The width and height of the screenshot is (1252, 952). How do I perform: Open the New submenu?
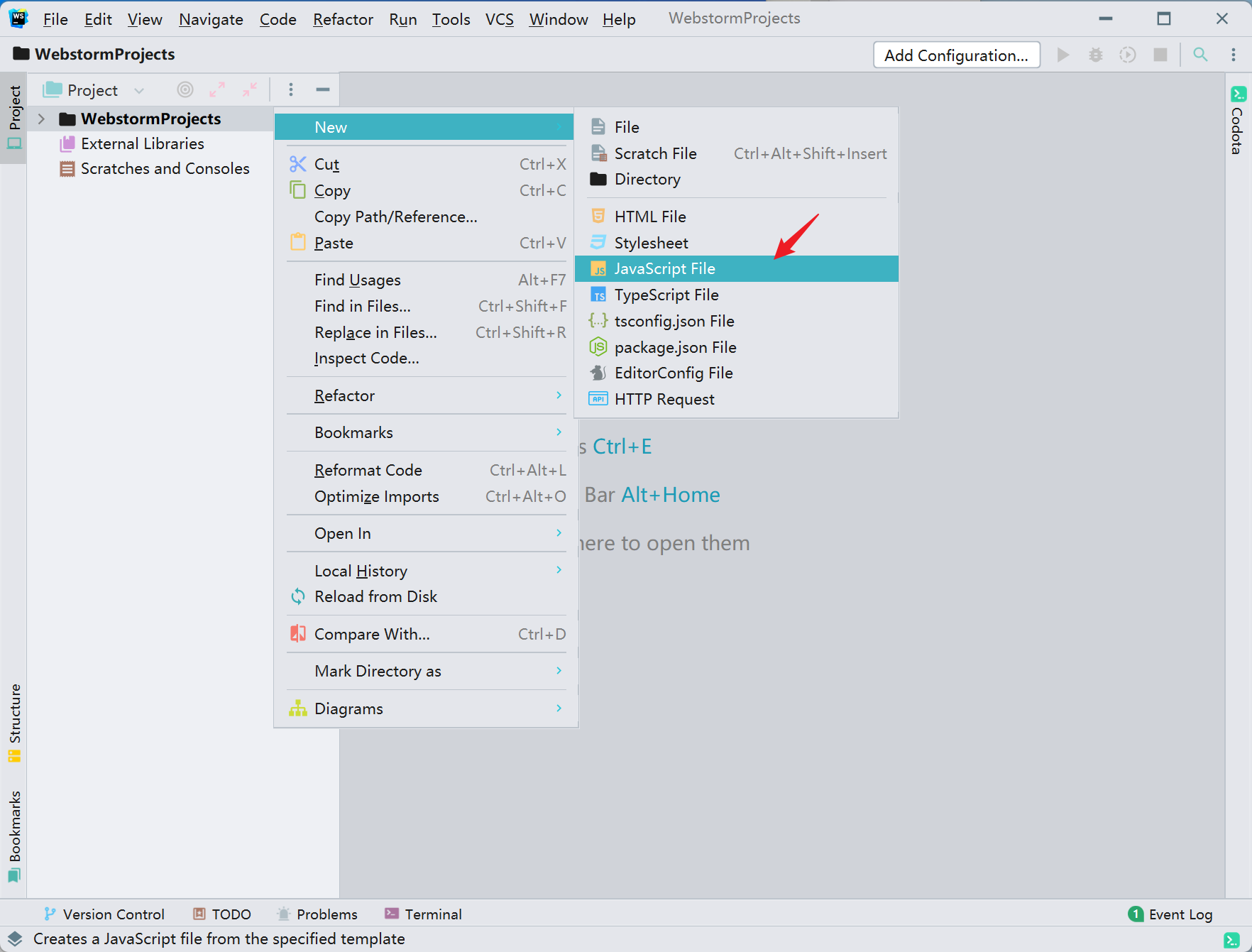tap(424, 127)
